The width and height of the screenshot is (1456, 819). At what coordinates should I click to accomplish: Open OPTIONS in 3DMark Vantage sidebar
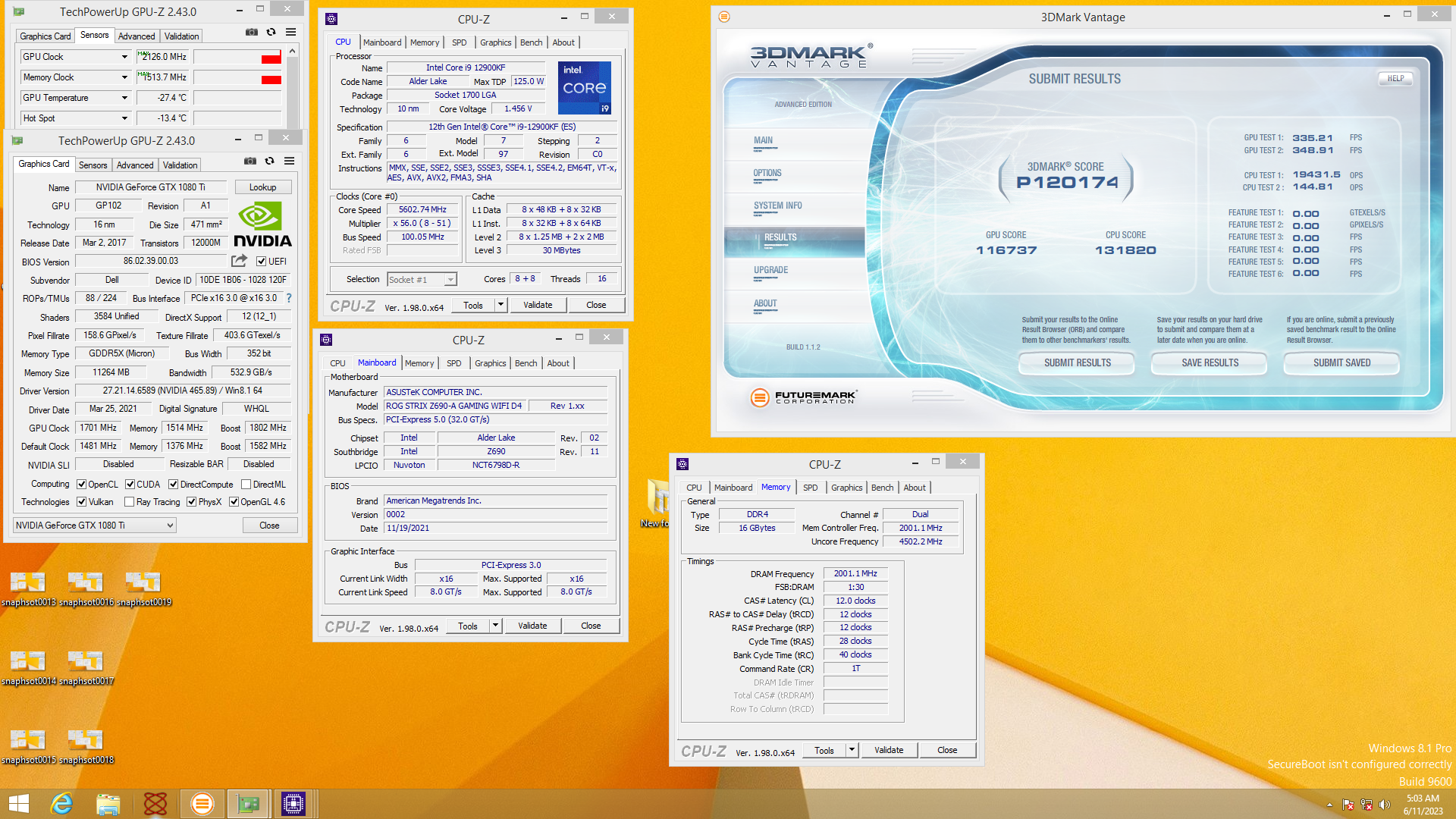[767, 173]
